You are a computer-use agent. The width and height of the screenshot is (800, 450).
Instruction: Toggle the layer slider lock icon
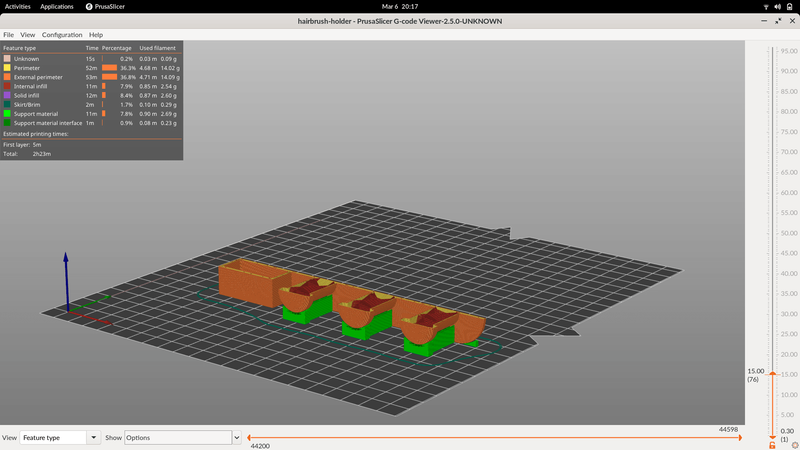pos(772,445)
